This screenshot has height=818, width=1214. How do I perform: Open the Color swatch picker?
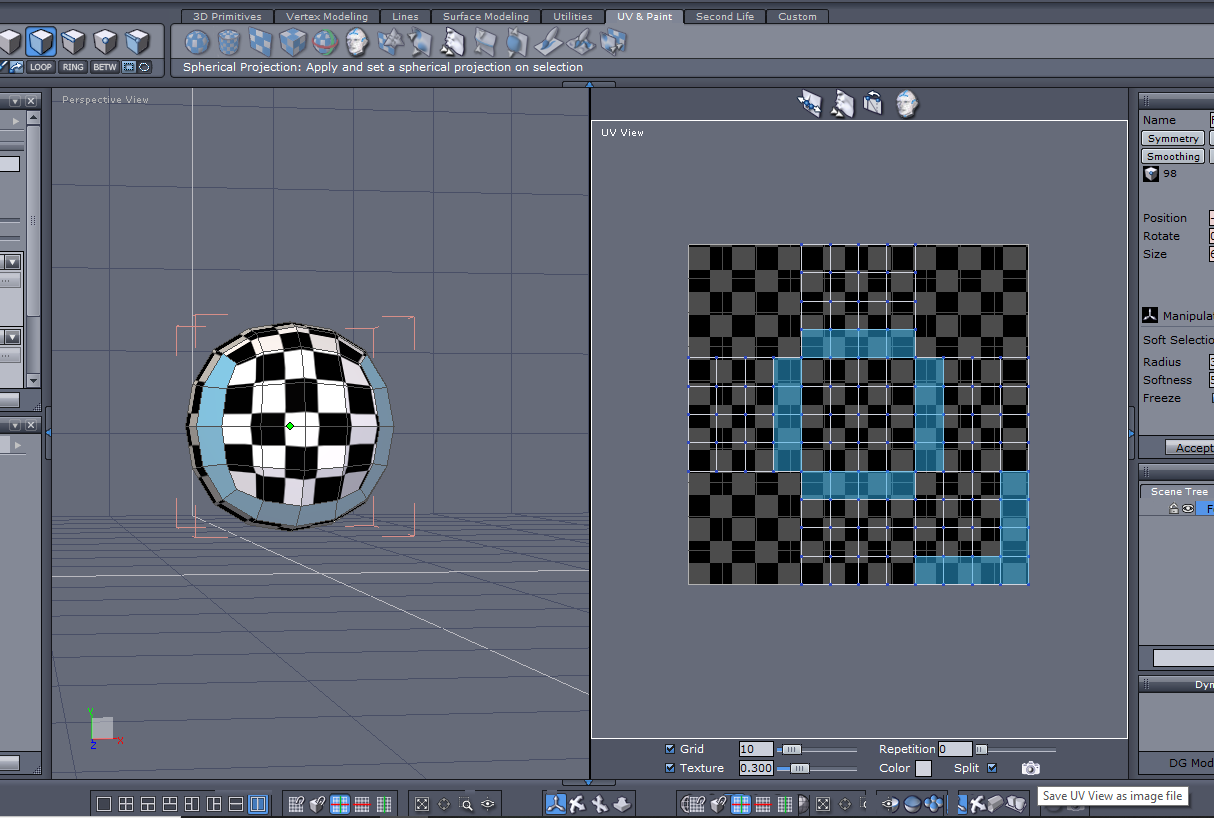click(x=923, y=768)
